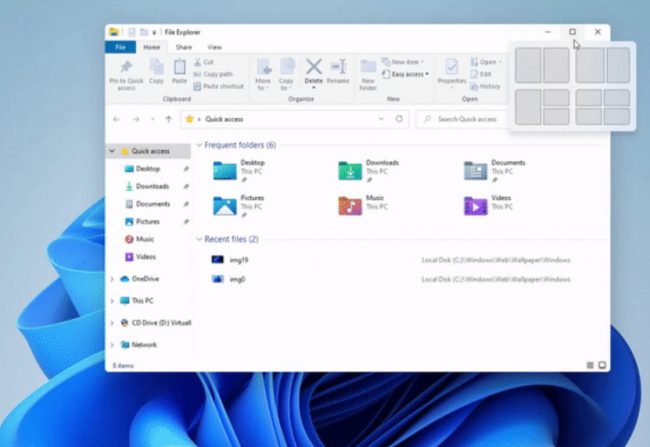Switch to the Share ribbon tab
The image size is (650, 447).
(x=184, y=47)
